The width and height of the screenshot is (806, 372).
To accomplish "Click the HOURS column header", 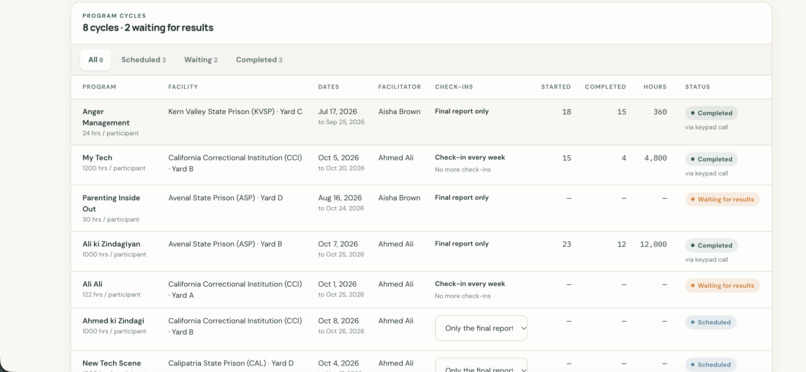I will click(x=655, y=87).
